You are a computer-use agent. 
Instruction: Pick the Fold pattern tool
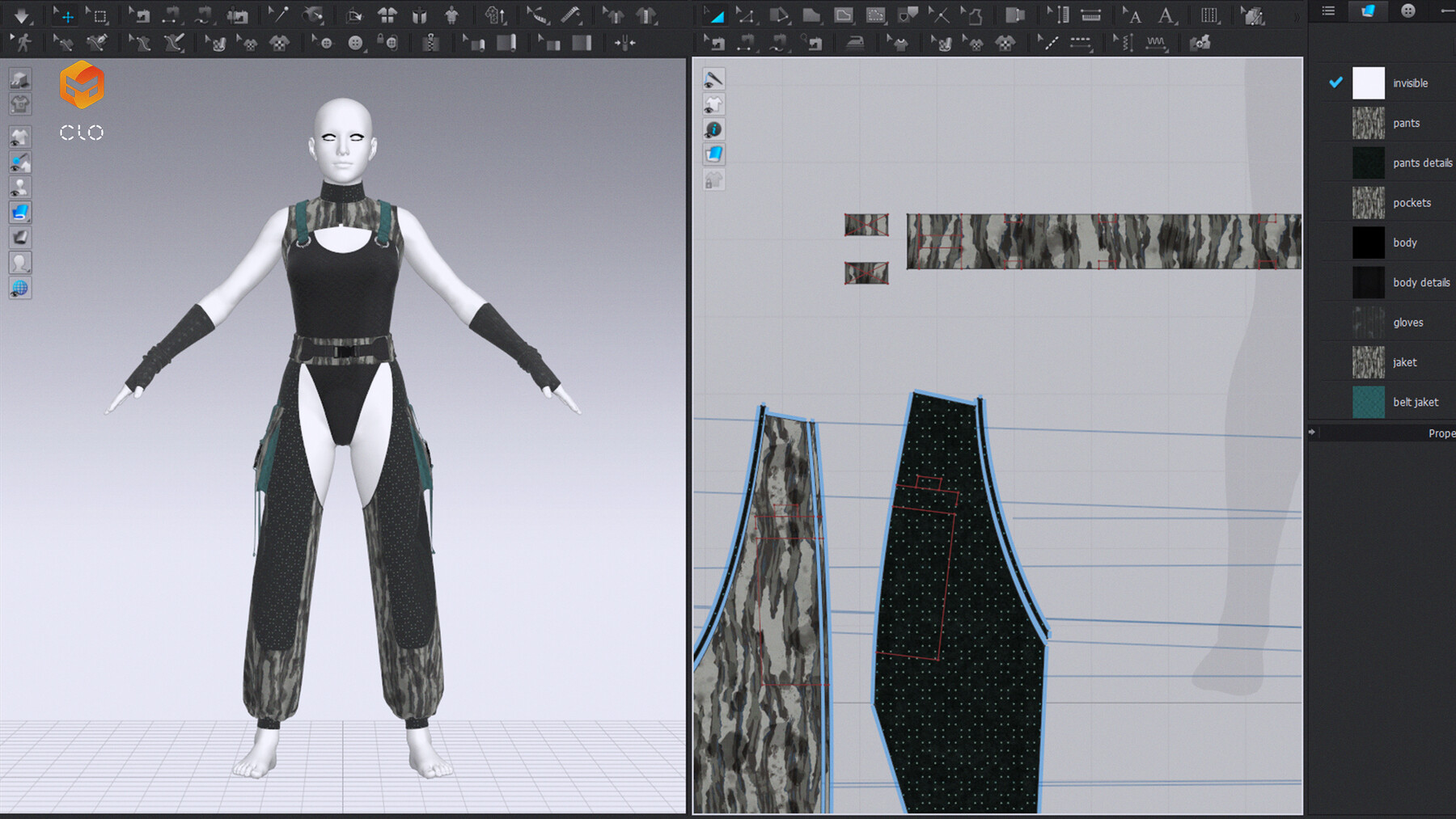click(x=1014, y=15)
